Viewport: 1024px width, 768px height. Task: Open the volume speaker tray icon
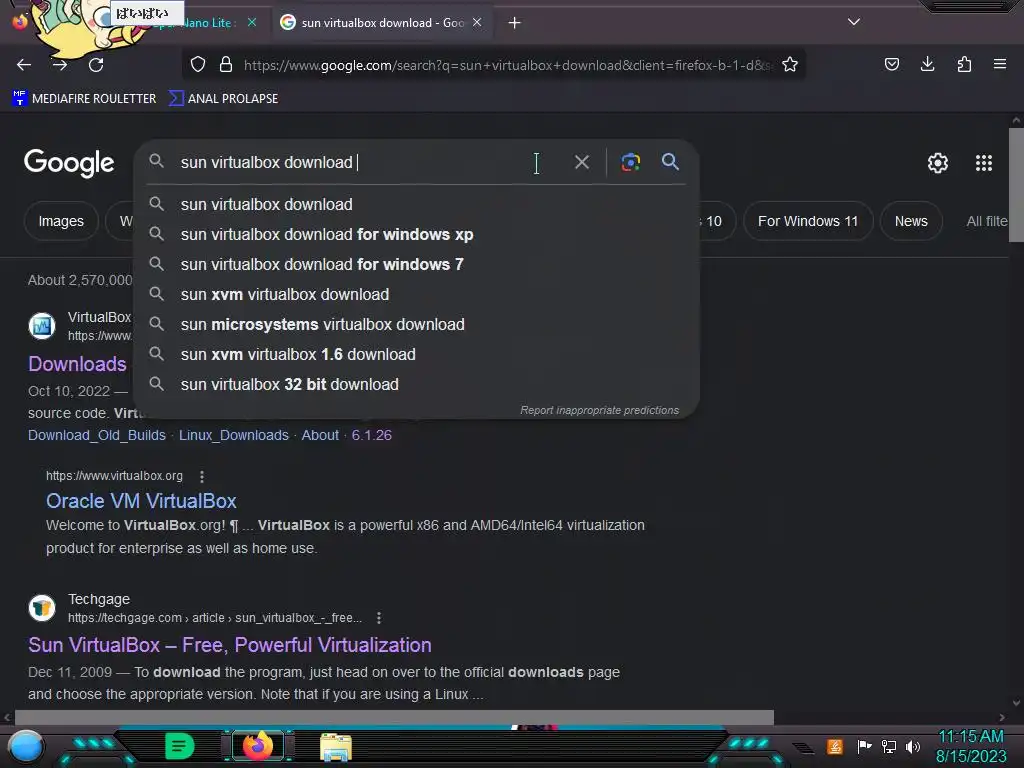tap(912, 746)
